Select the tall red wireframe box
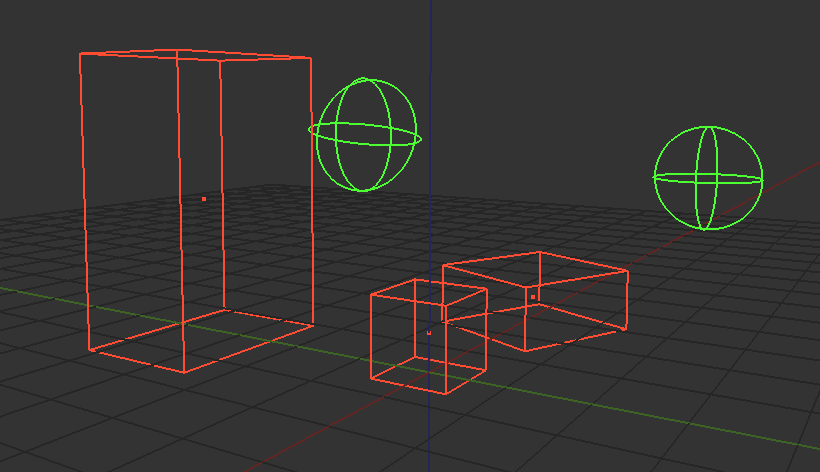The image size is (820, 472). point(196,211)
